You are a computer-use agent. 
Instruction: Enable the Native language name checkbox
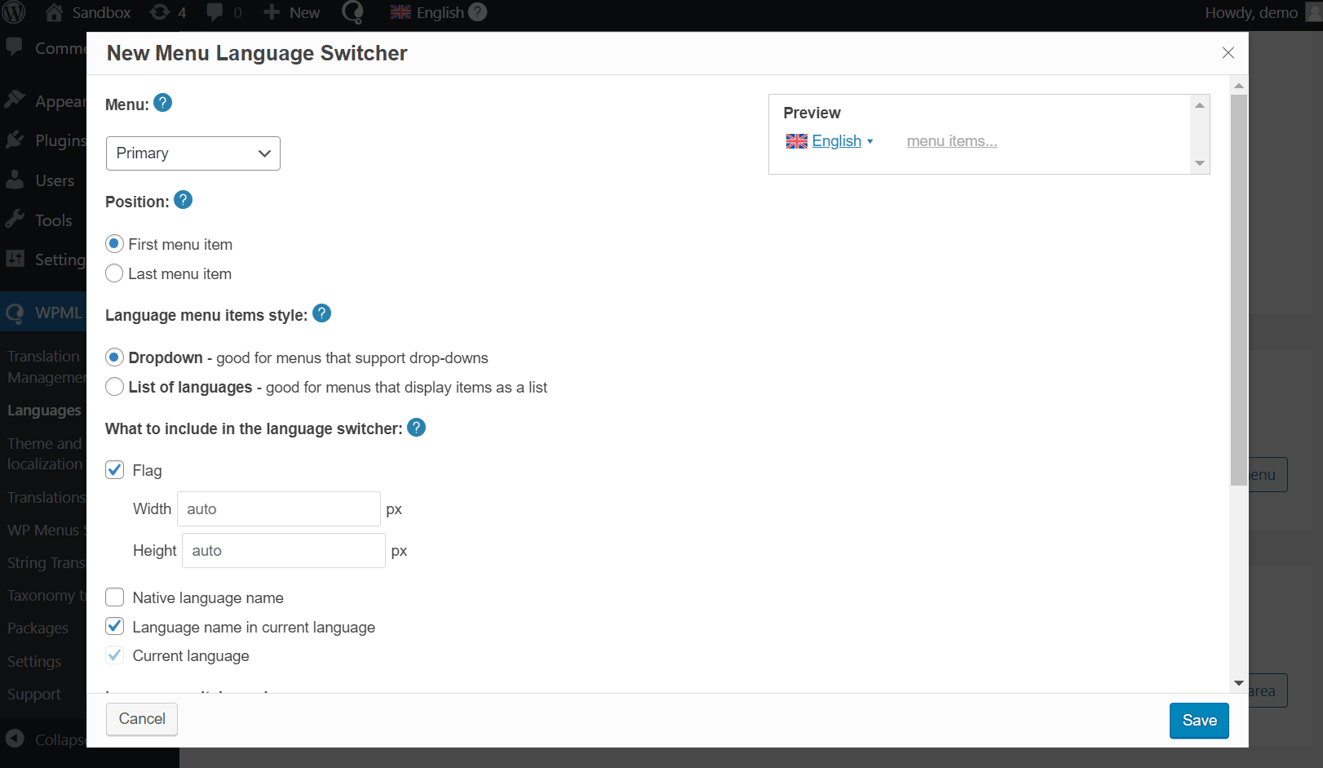[x=114, y=597]
